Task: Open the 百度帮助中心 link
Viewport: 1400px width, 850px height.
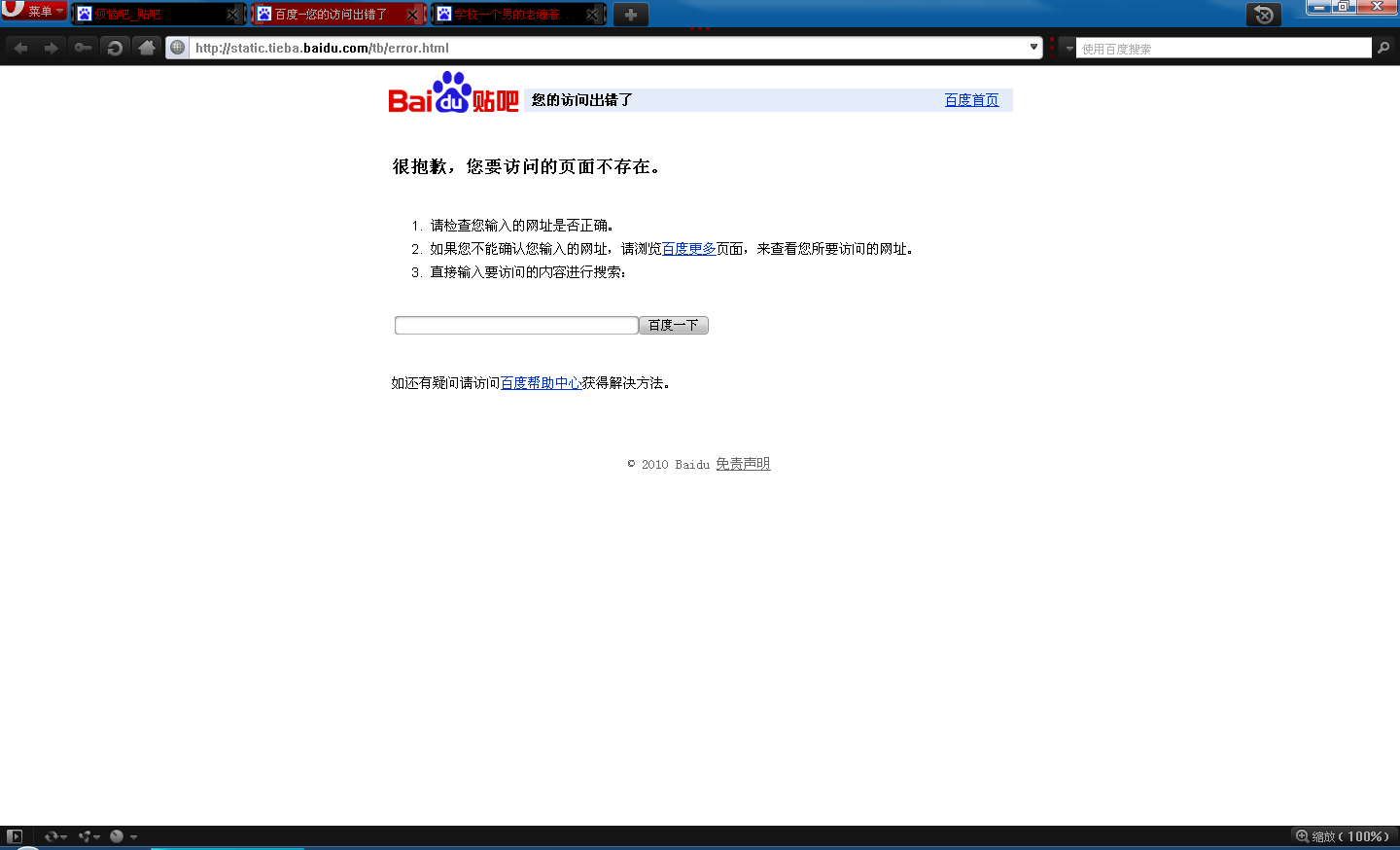Action: (542, 383)
